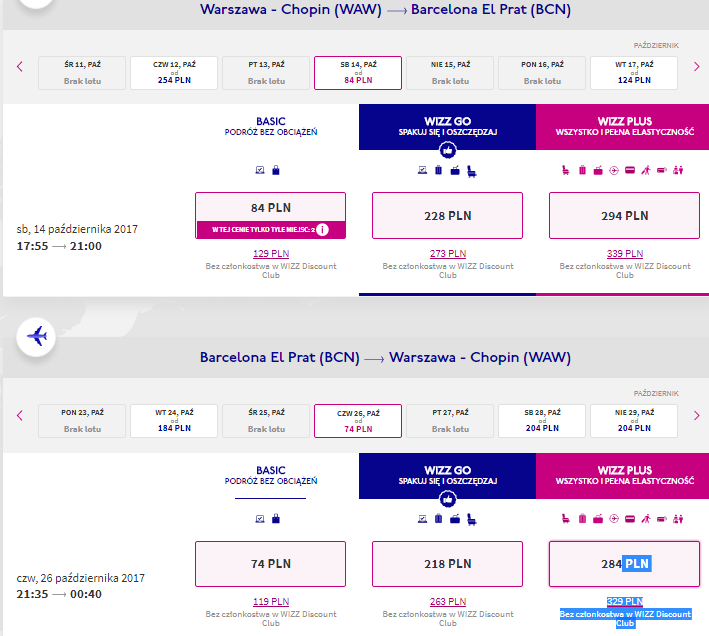This screenshot has width=709, height=636.
Task: Choose outbound WIZZ GO fare, 228 PLN
Action: pyautogui.click(x=447, y=216)
